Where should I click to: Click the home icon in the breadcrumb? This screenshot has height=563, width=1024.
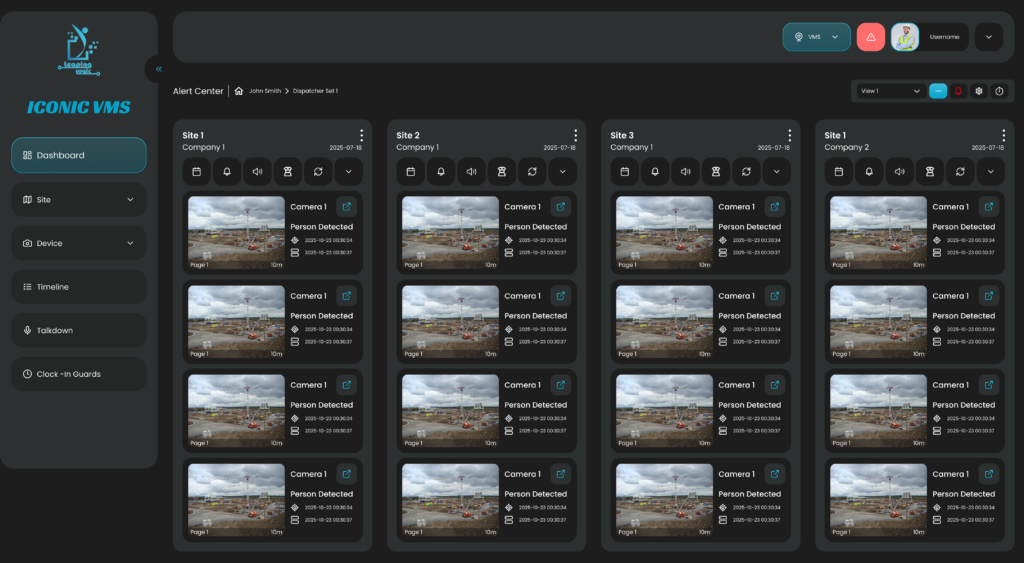click(x=239, y=91)
